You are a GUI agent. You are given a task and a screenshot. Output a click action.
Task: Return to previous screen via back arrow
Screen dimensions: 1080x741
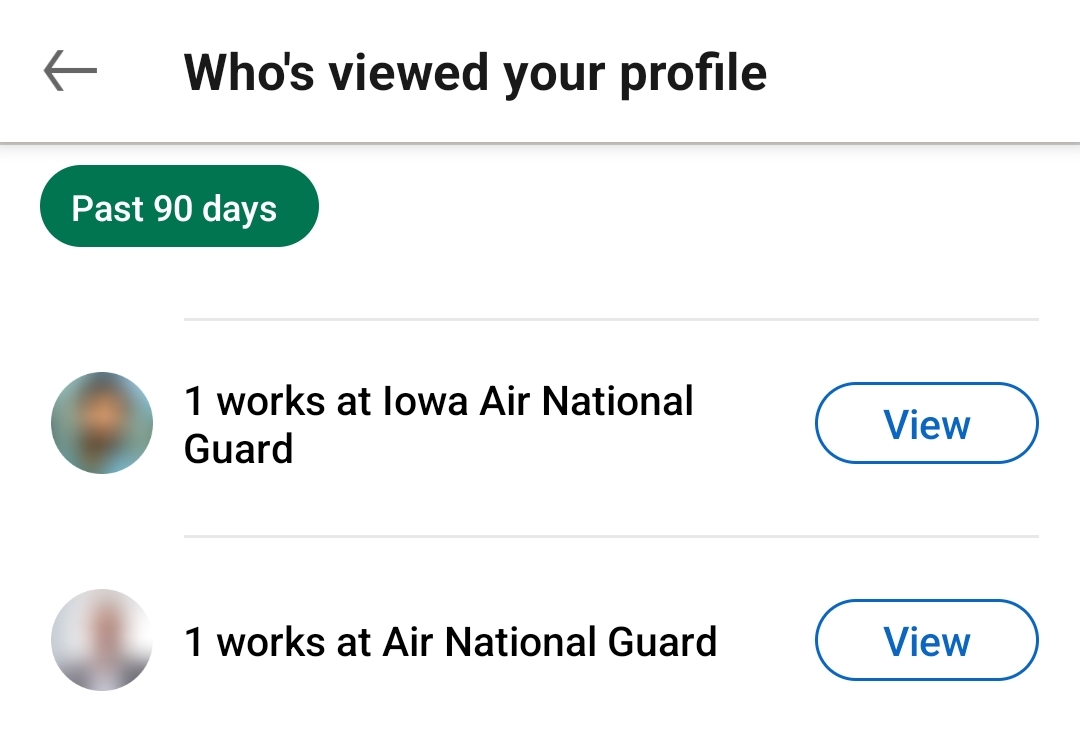[70, 72]
